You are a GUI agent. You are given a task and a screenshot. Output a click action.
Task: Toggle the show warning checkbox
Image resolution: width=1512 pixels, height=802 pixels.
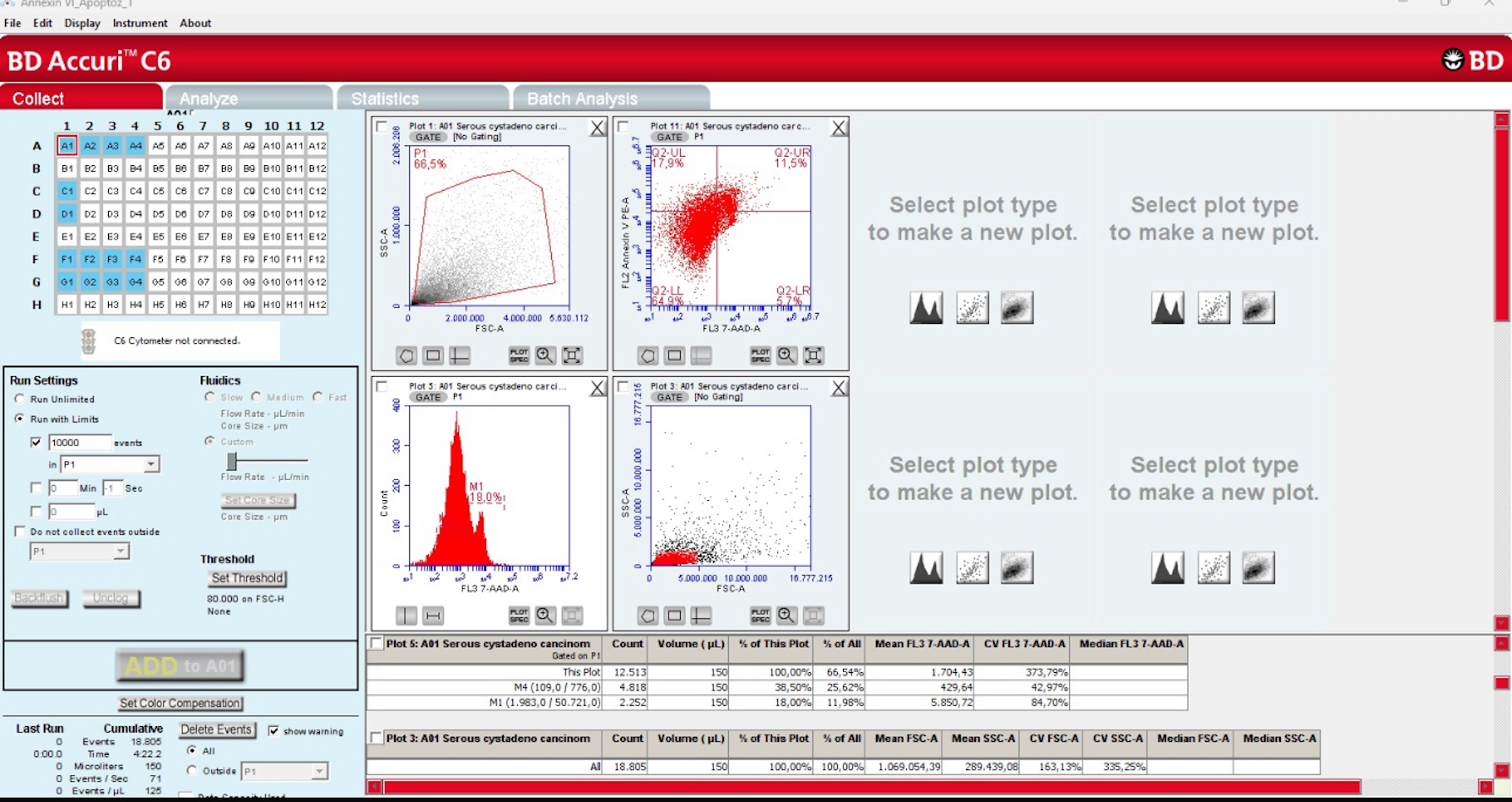point(273,731)
